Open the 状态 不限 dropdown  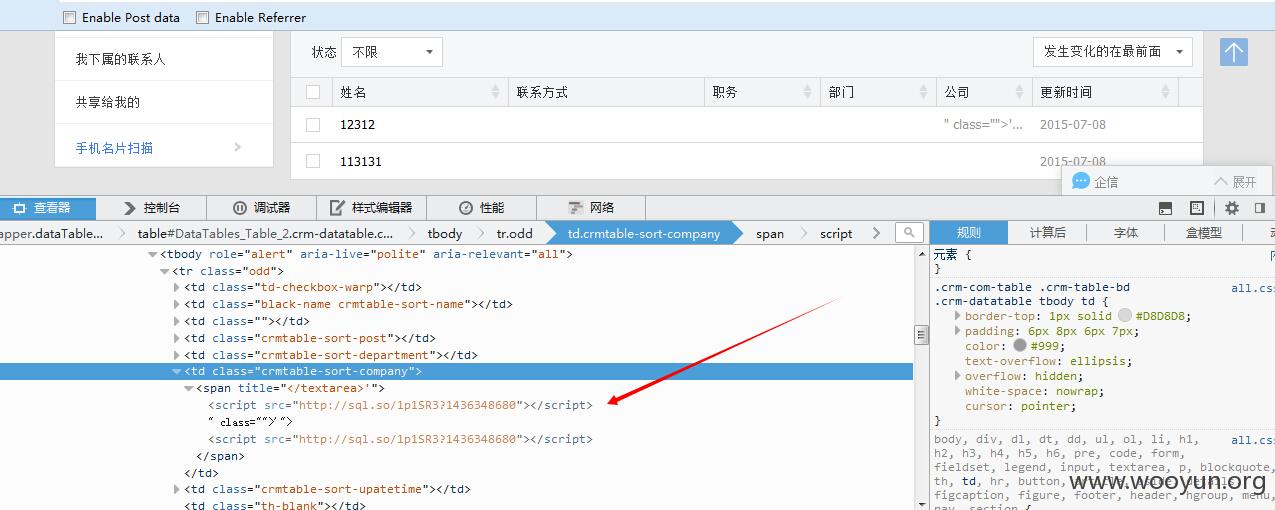click(391, 52)
